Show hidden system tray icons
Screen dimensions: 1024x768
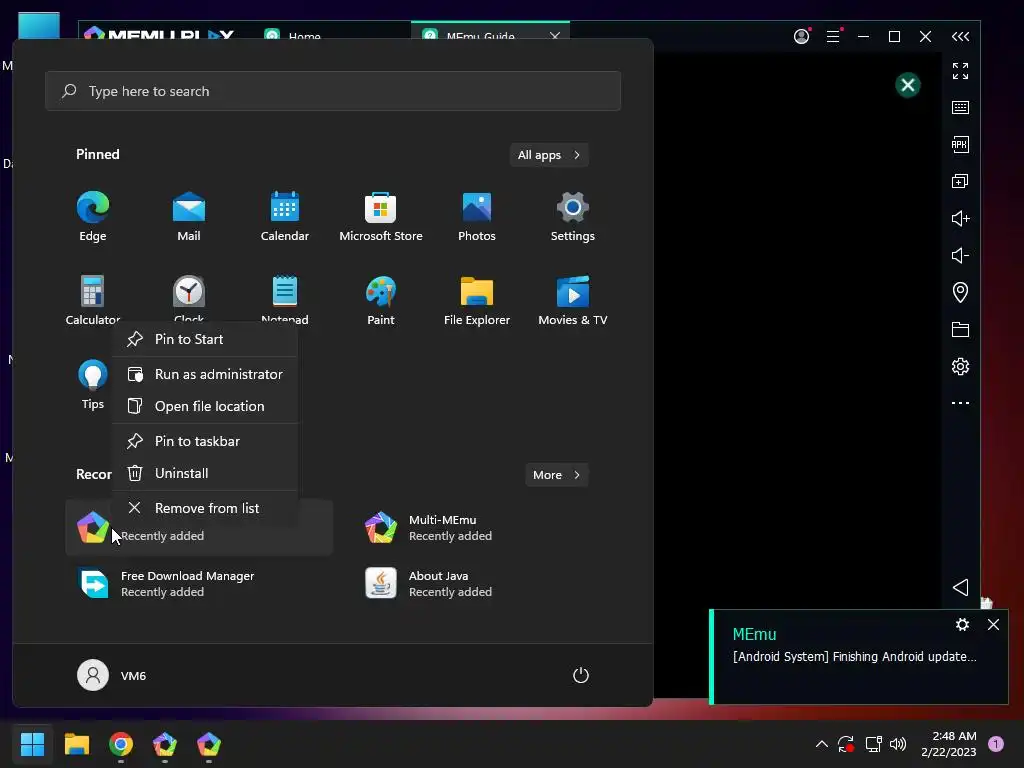coord(822,744)
